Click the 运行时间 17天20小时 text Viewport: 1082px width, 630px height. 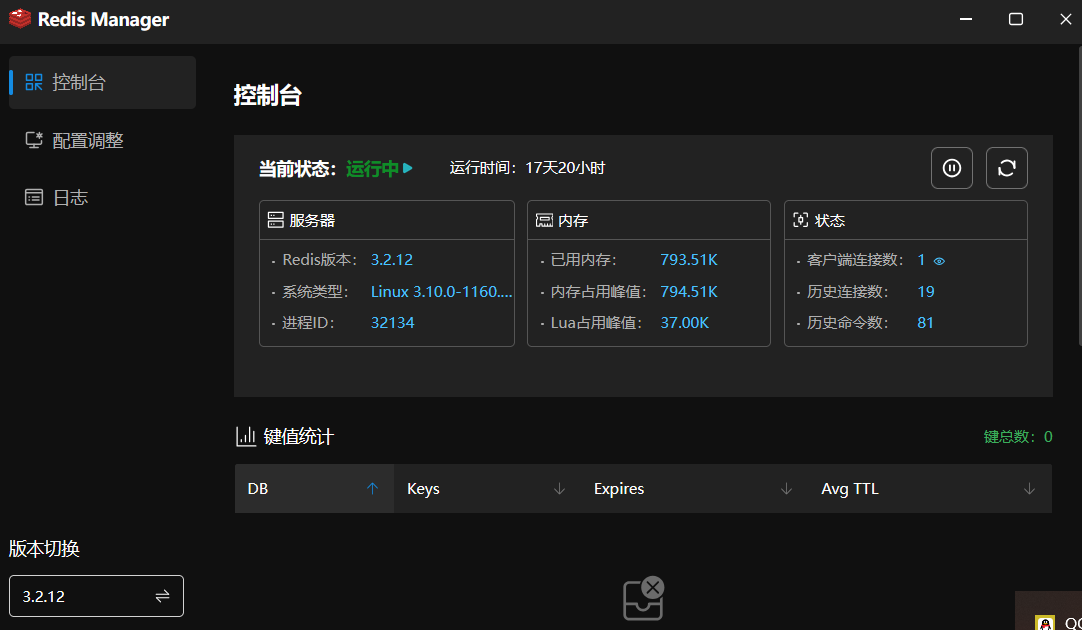tap(527, 168)
